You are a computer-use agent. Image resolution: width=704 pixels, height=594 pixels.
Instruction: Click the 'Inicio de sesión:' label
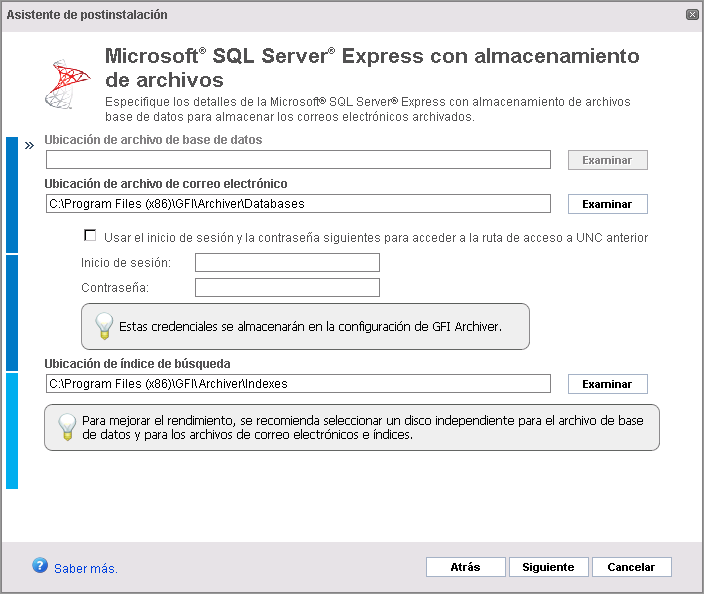pyautogui.click(x=126, y=263)
